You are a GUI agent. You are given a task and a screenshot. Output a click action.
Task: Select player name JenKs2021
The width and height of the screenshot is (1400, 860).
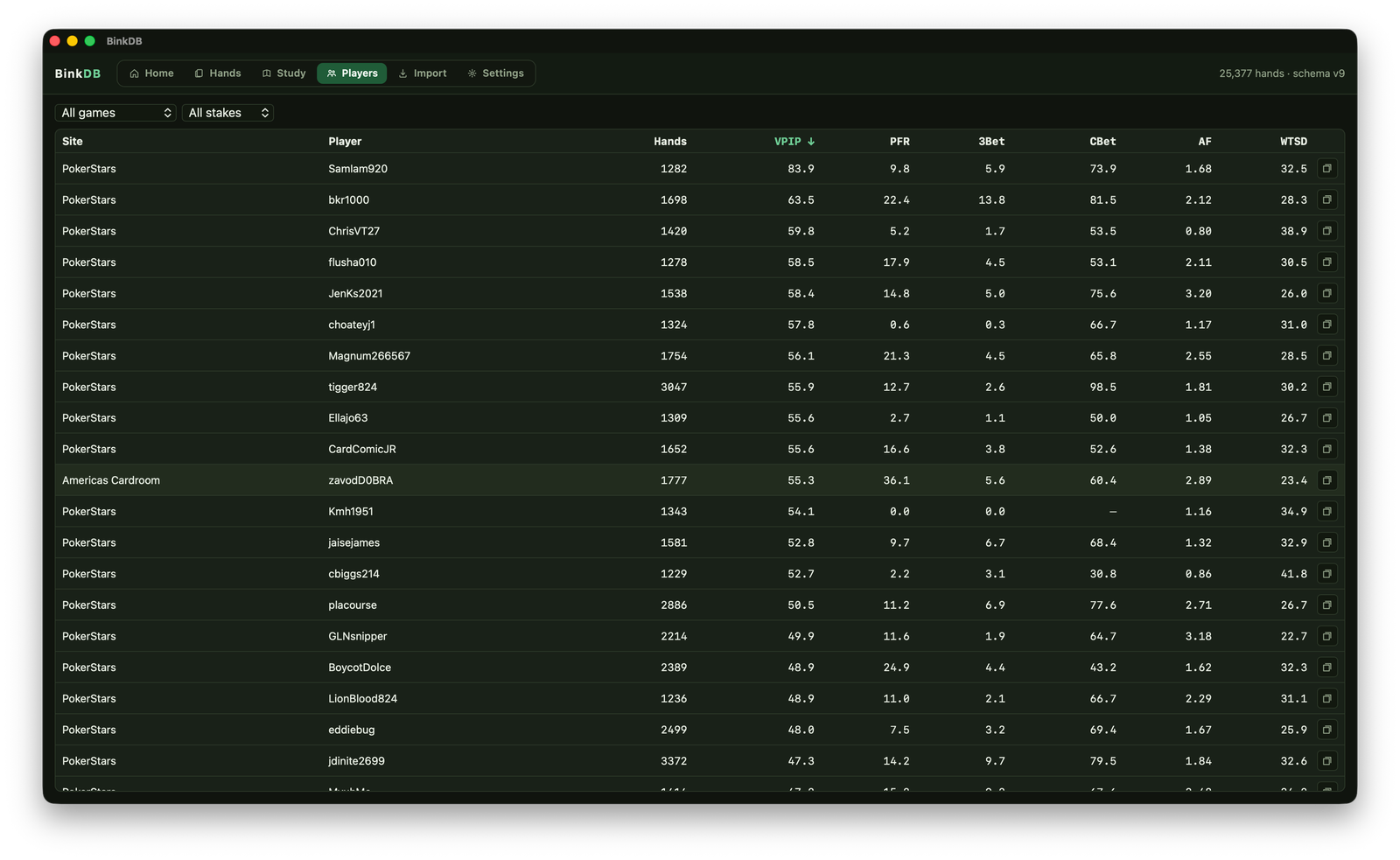pyautogui.click(x=355, y=293)
